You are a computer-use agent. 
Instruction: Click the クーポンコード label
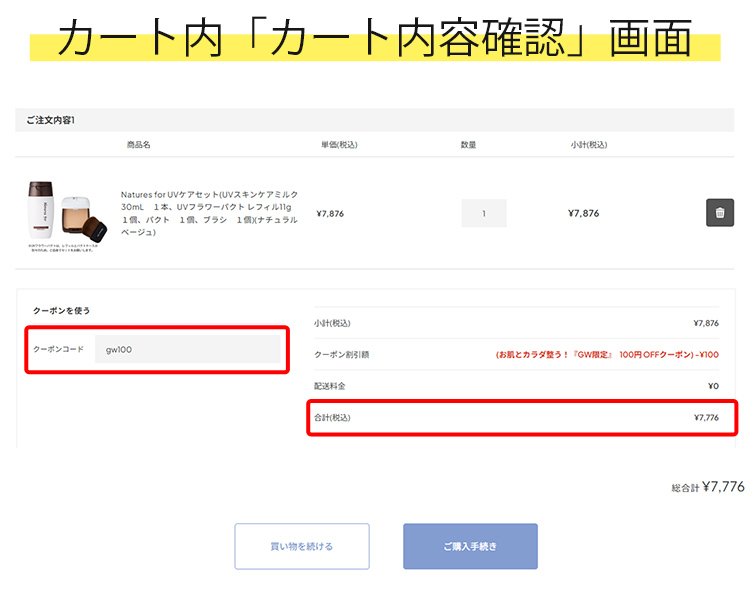tap(58, 349)
